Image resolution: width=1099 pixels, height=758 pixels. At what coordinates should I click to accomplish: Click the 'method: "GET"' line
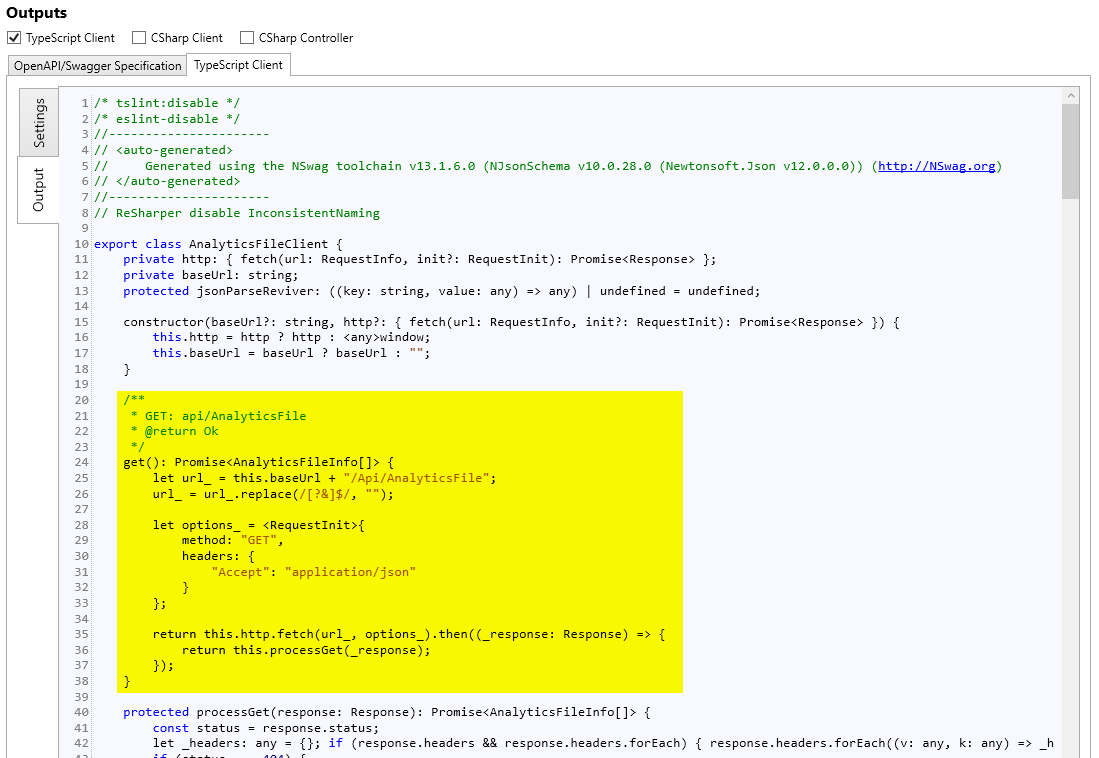point(233,541)
